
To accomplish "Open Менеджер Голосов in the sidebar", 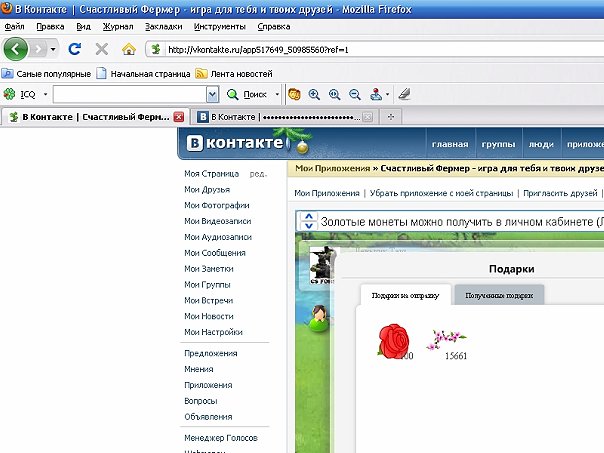I will click(221, 438).
